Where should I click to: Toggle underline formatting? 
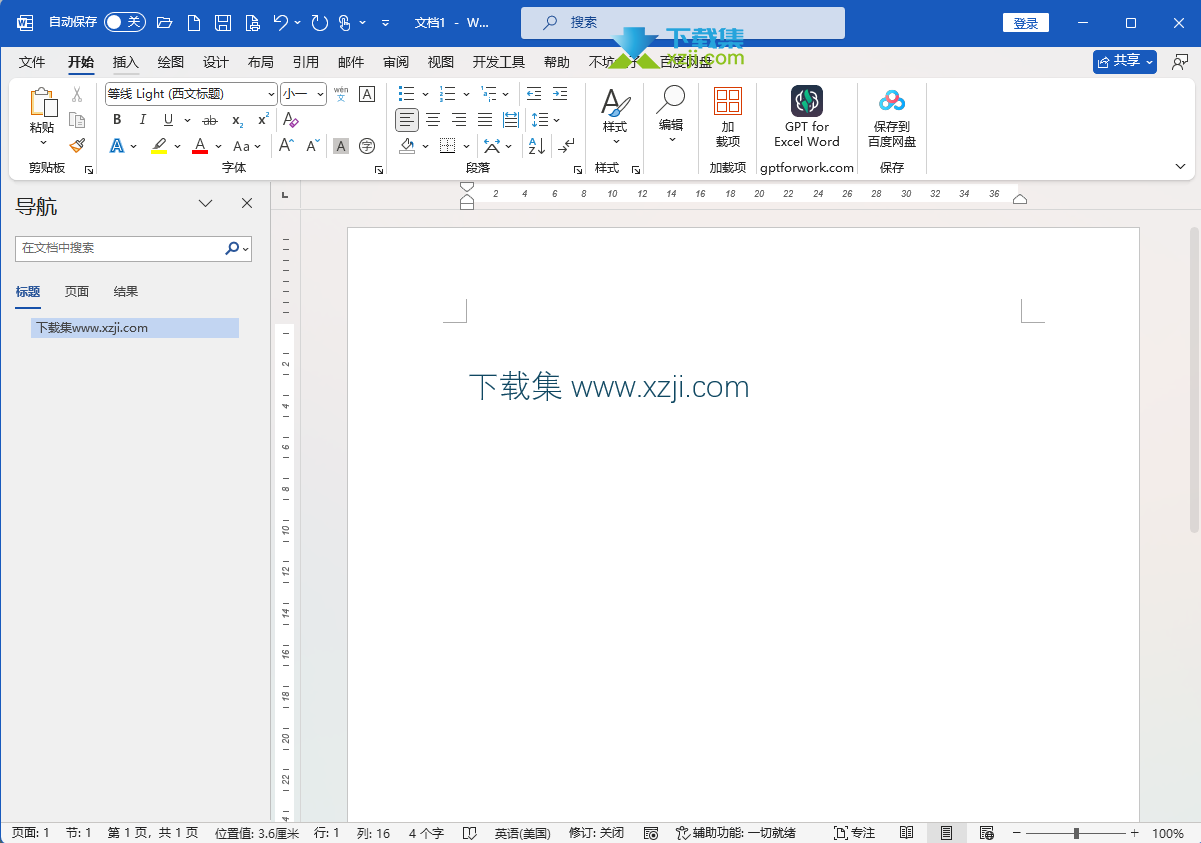click(x=168, y=120)
